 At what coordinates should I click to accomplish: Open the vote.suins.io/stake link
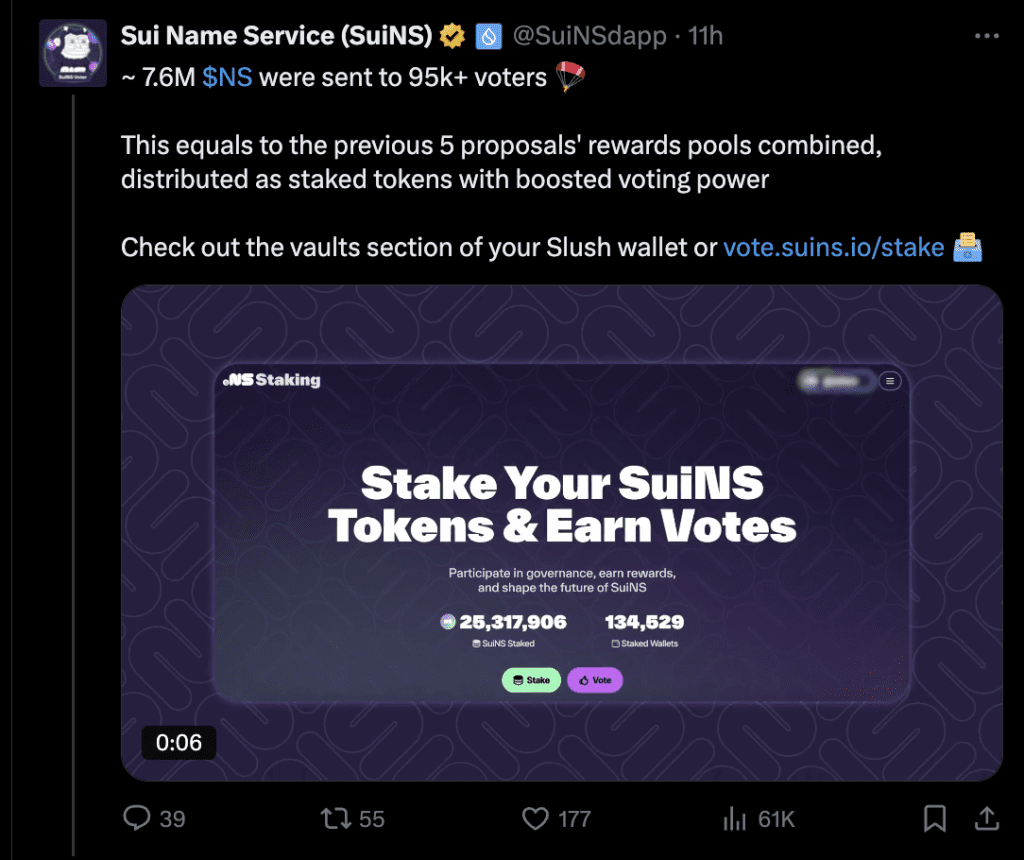[833, 247]
